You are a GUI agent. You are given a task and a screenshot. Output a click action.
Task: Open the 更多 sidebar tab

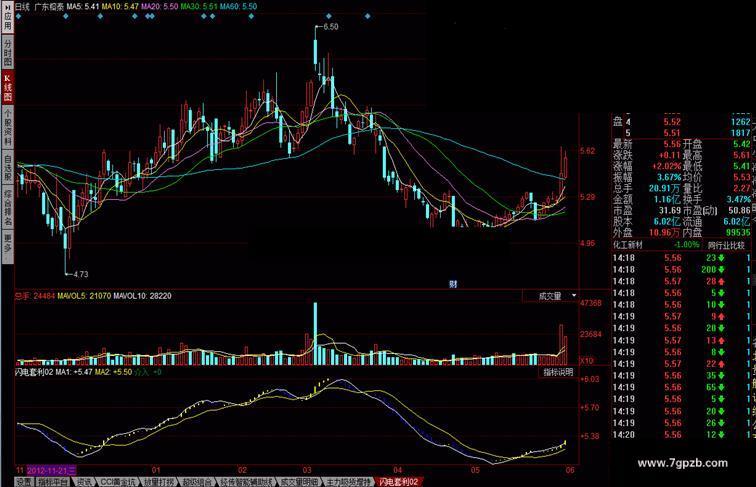(x=7, y=244)
